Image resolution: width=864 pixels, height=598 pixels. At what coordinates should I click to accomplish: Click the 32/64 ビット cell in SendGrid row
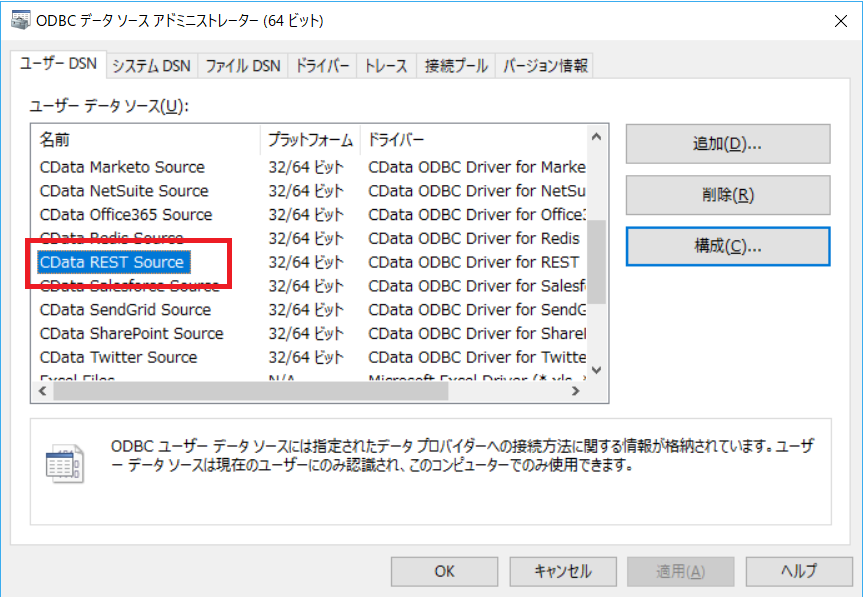[x=306, y=310]
